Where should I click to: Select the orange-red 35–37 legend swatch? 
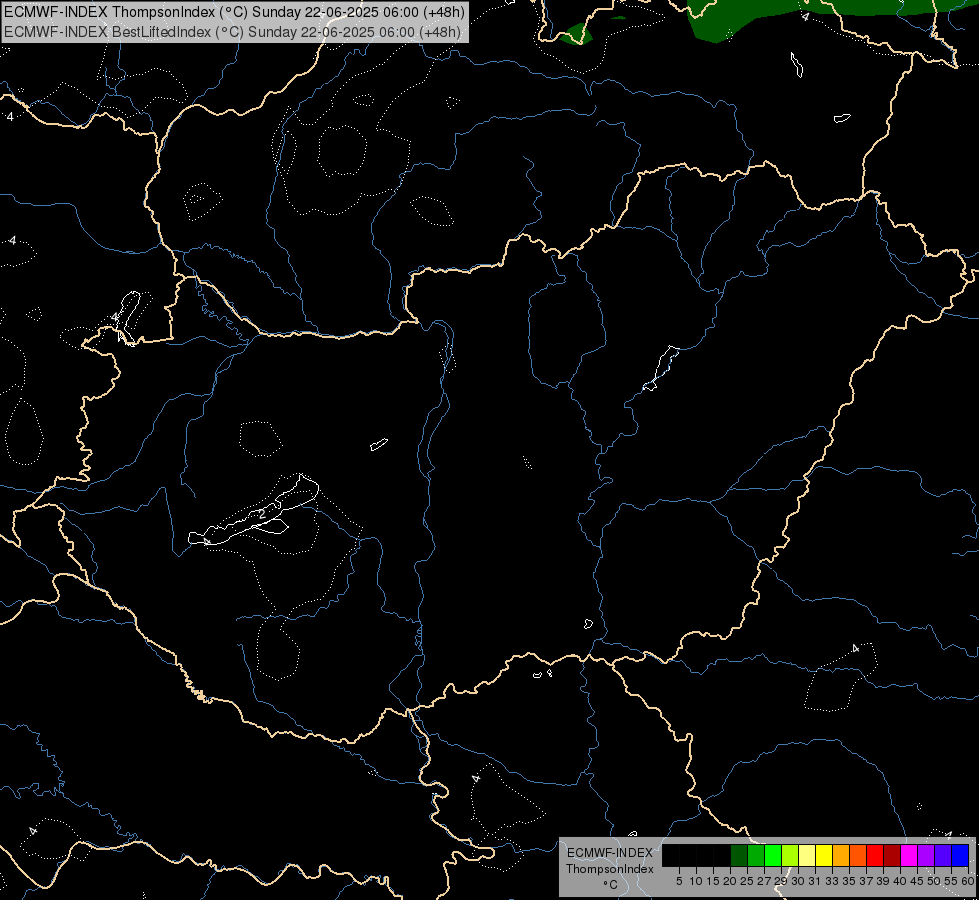(858, 856)
